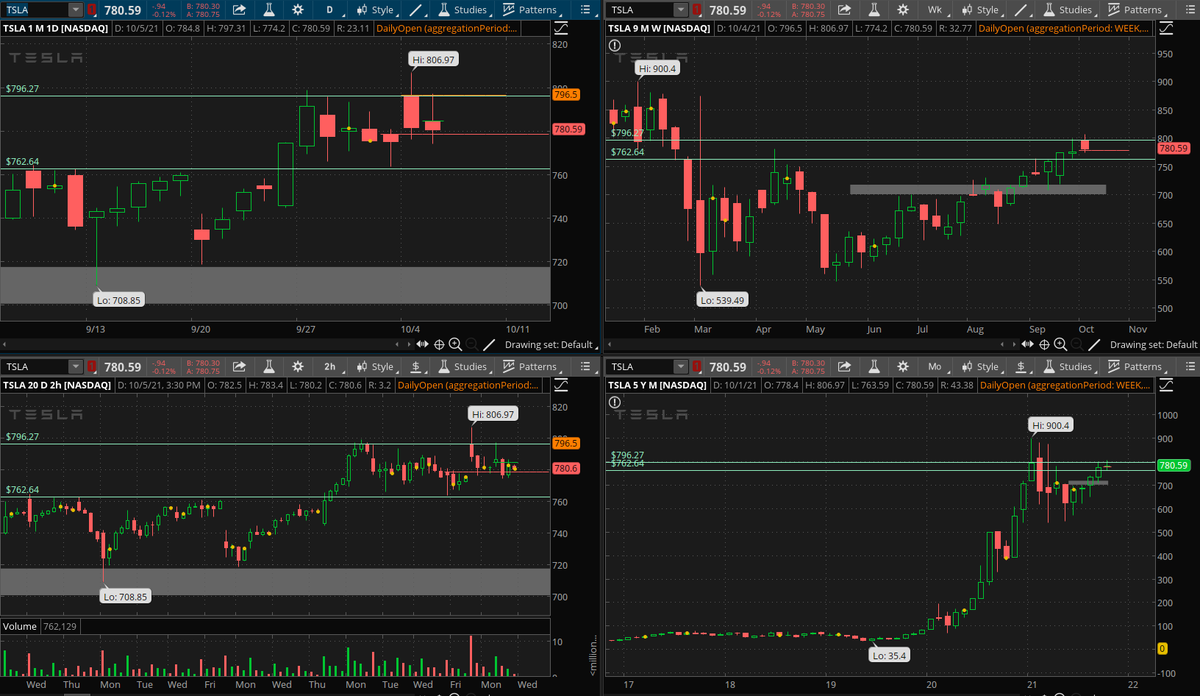This screenshot has height=696, width=1200.
Task: Open chart settings gear on daily chart
Action: 298,9
